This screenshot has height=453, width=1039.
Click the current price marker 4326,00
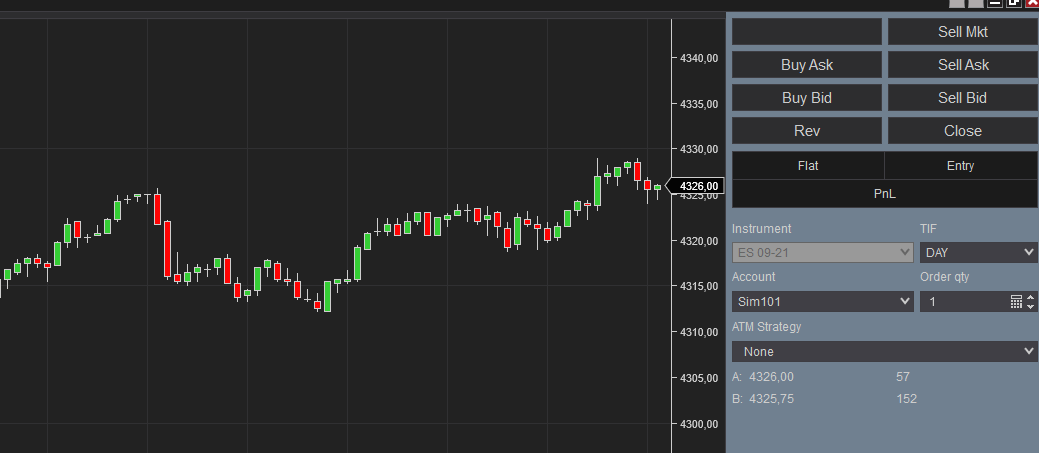[699, 186]
